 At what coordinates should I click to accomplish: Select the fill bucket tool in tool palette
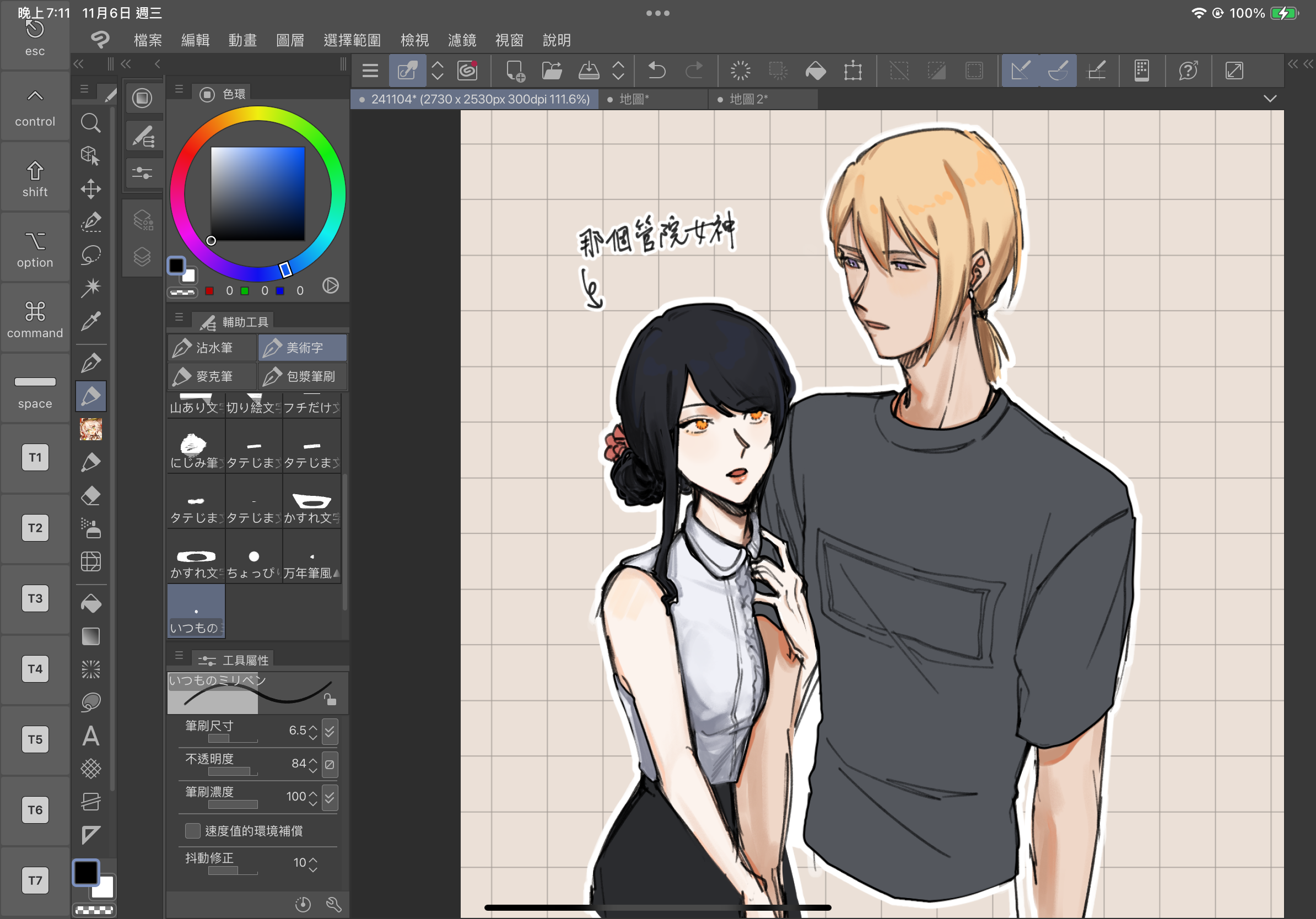pyautogui.click(x=90, y=603)
